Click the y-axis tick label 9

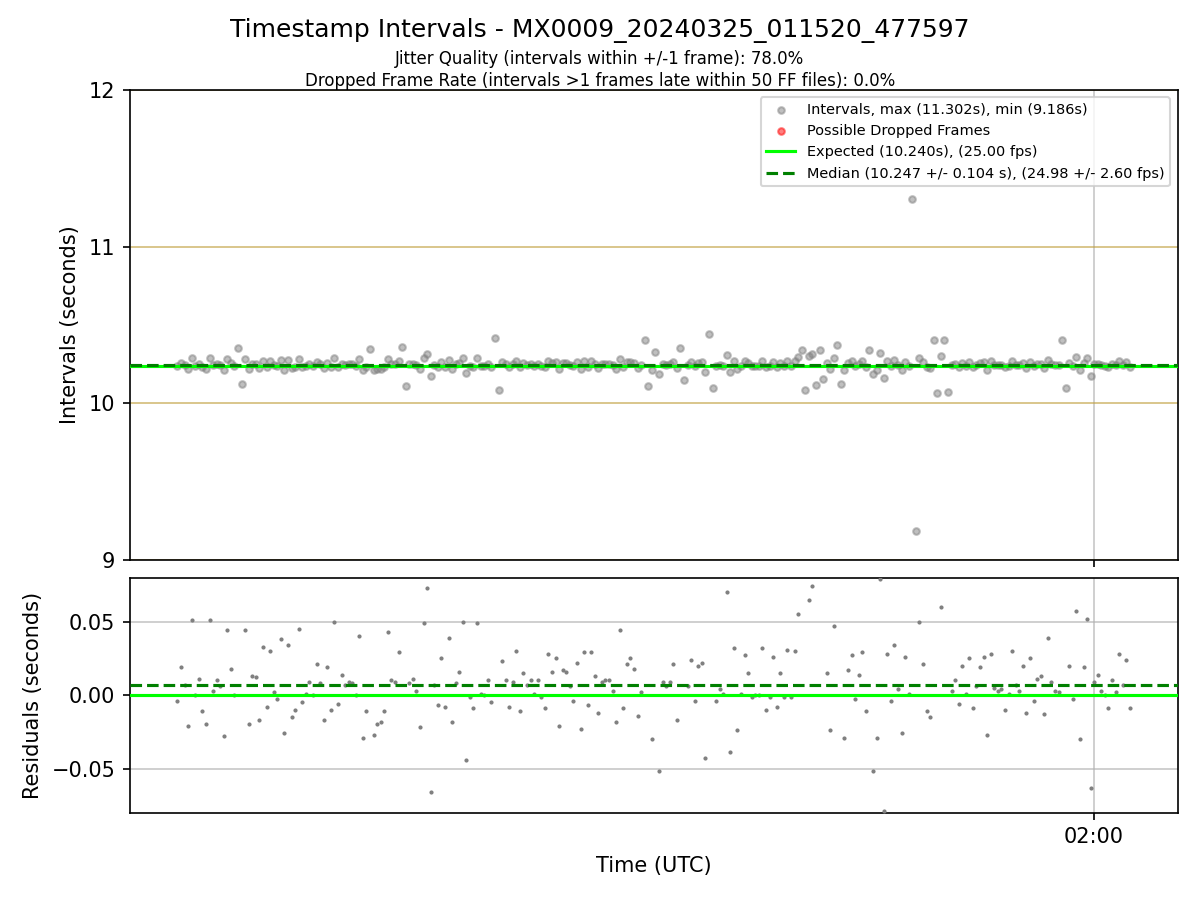111,560
